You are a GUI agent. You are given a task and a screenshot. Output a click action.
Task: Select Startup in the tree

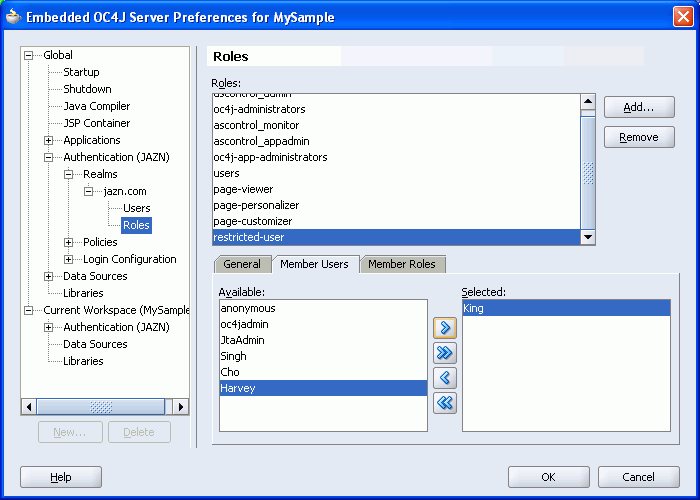point(81,72)
